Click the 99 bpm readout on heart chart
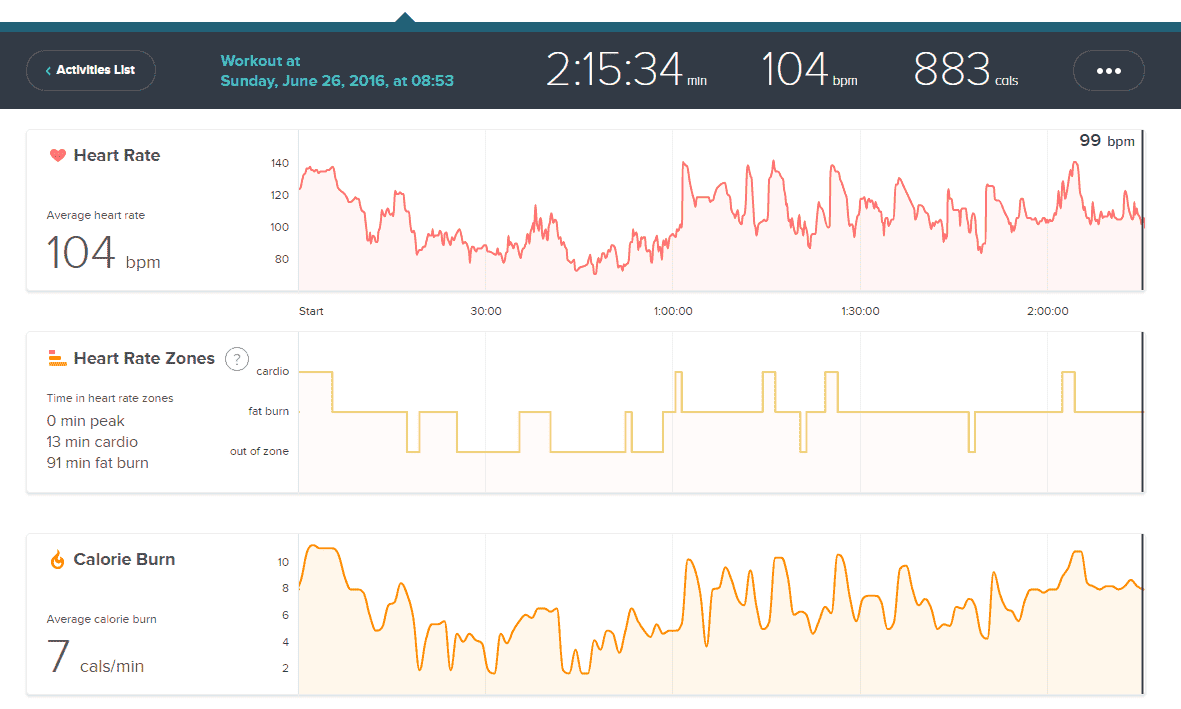The height and width of the screenshot is (709, 1181). [1106, 141]
